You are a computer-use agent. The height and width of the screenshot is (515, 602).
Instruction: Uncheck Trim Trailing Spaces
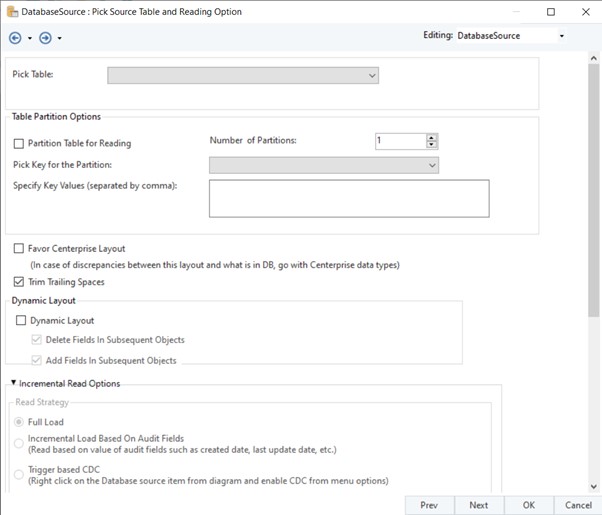pyautogui.click(x=20, y=282)
